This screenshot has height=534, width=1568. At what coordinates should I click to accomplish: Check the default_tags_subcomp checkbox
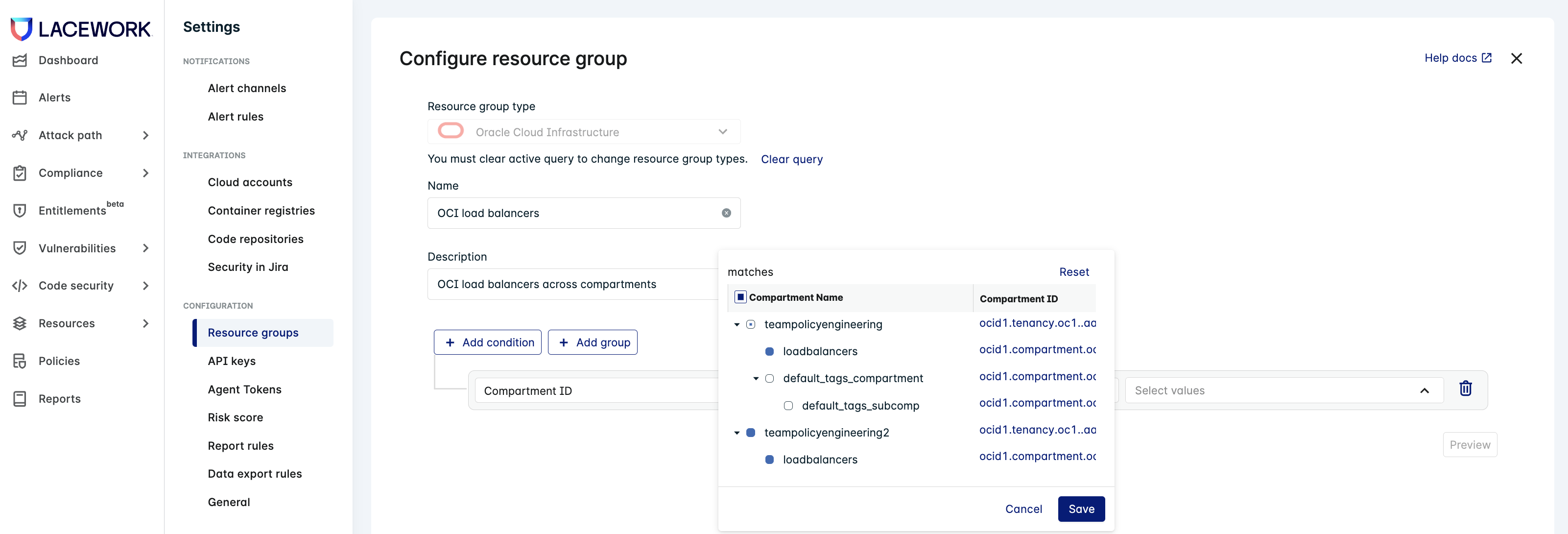788,406
